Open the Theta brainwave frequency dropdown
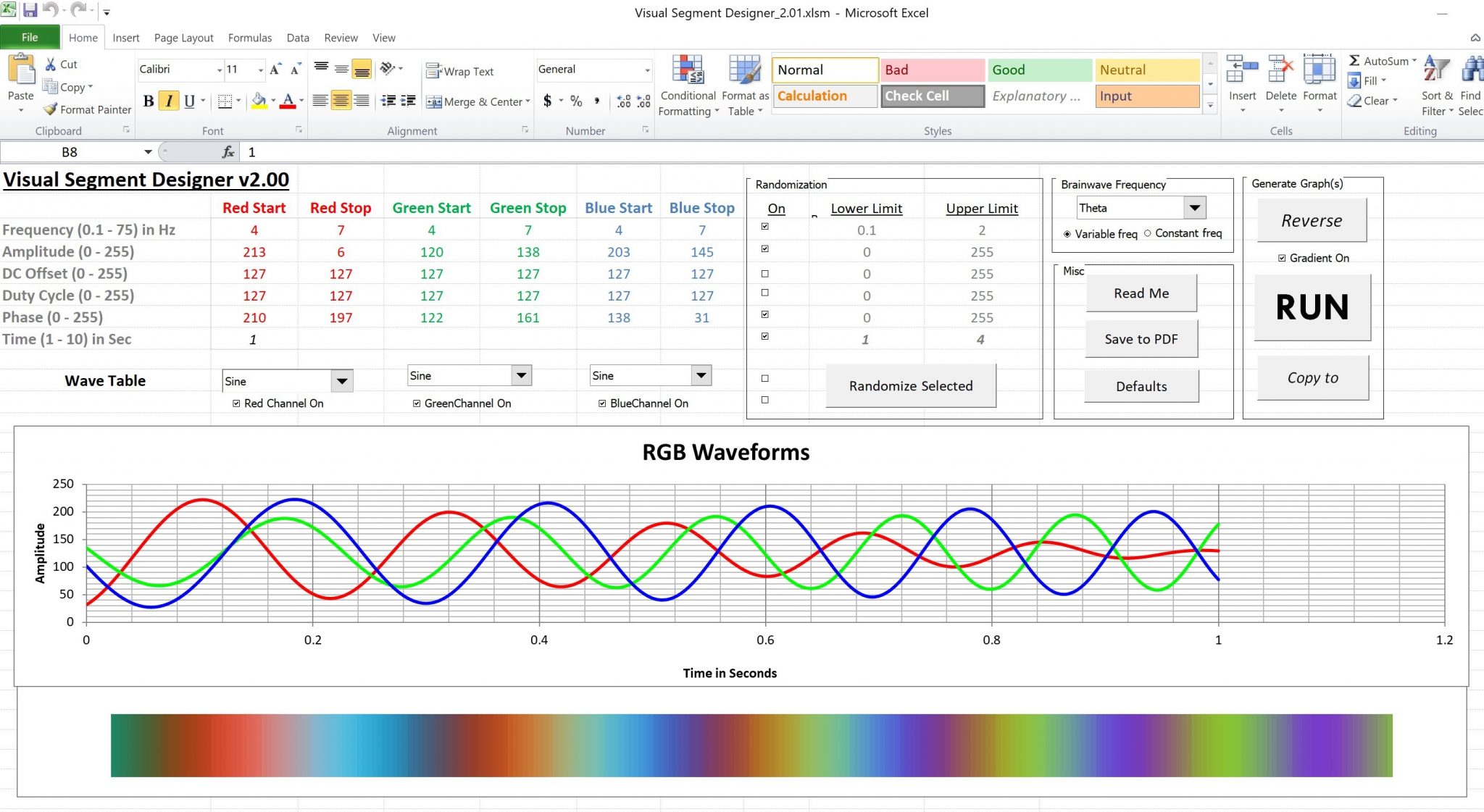 (1194, 208)
